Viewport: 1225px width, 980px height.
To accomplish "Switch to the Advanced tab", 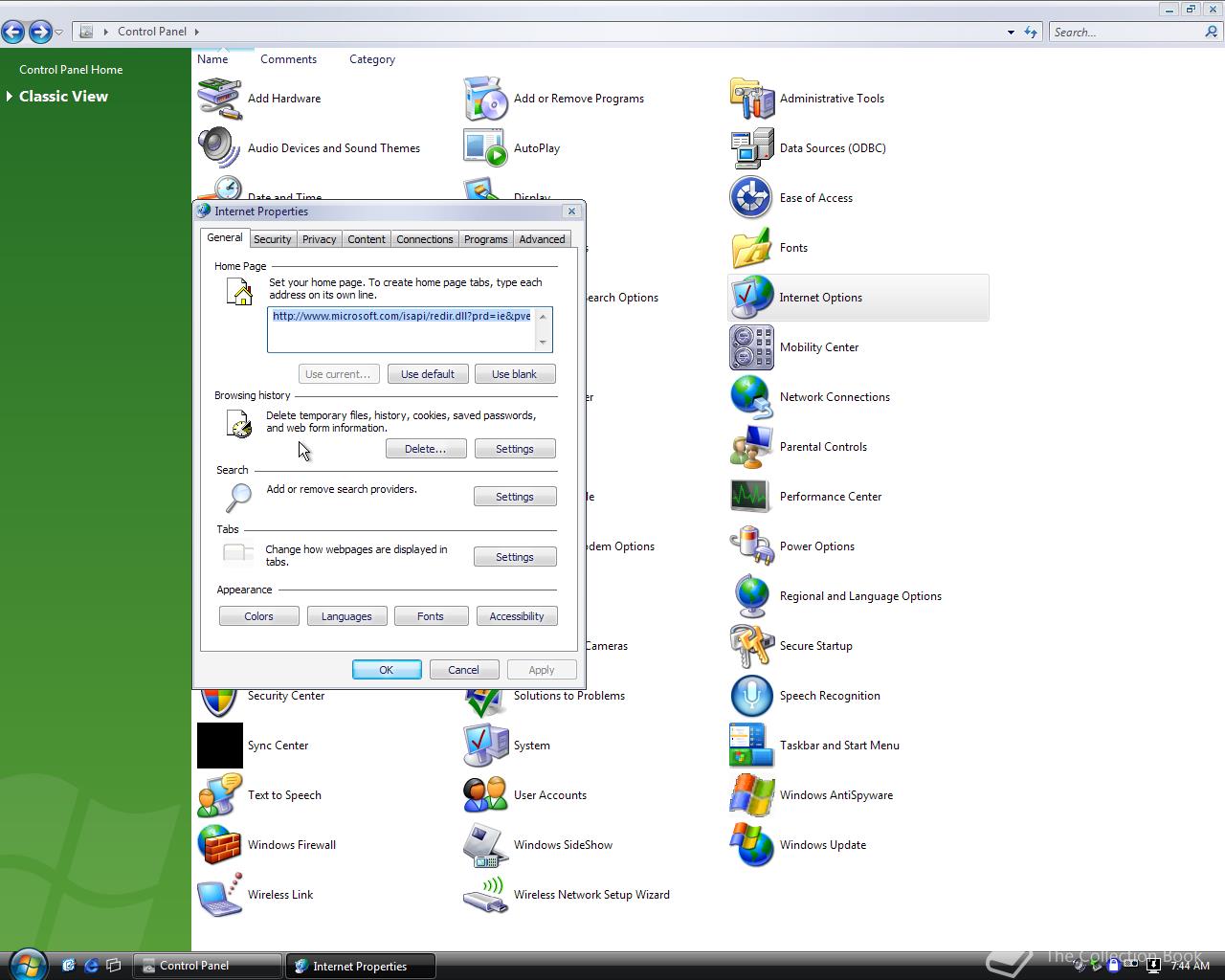I will point(542,239).
